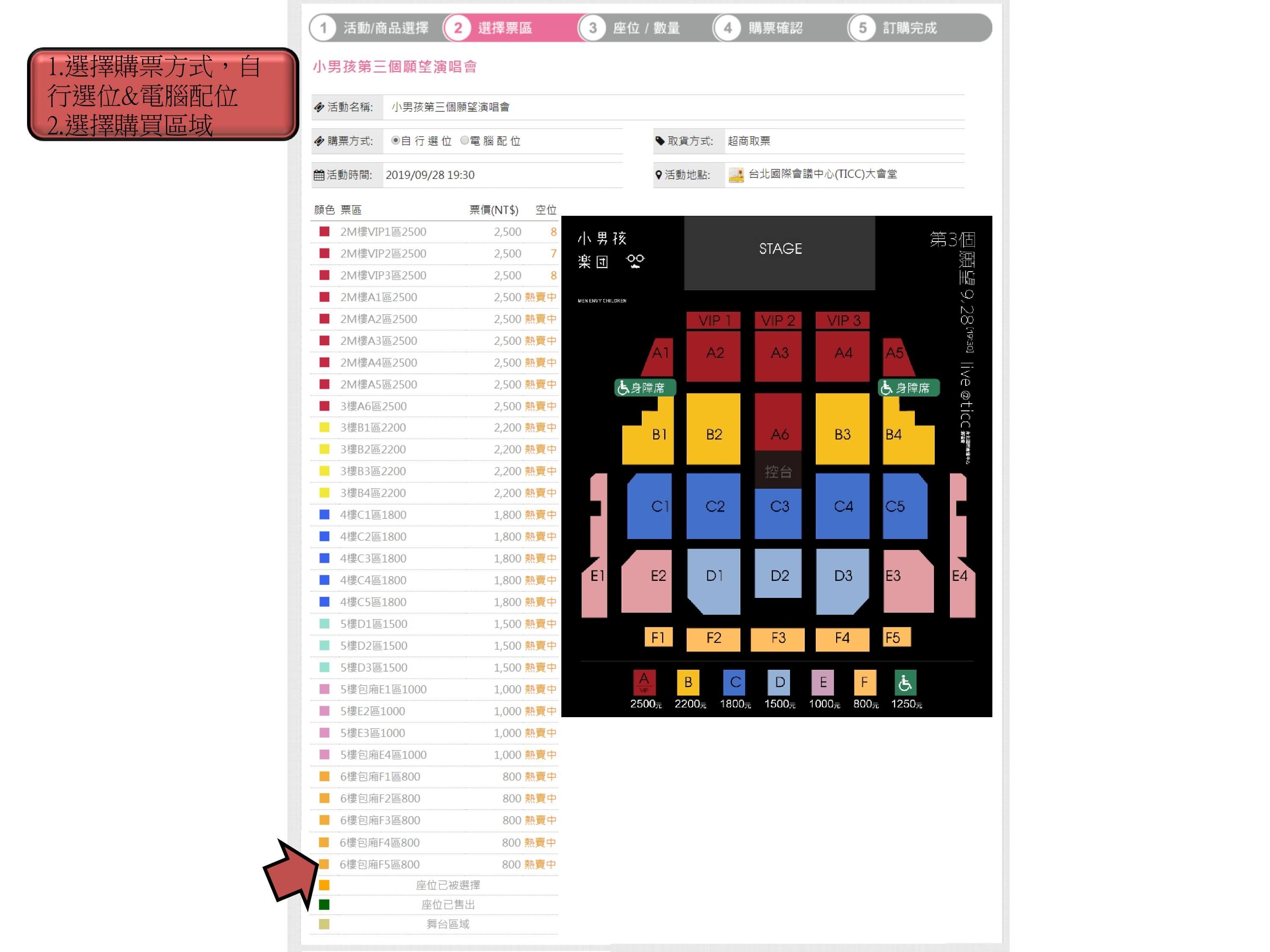Click the venue map icon beside 台北國際會議中心
The height and width of the screenshot is (952, 1270).
[x=736, y=174]
